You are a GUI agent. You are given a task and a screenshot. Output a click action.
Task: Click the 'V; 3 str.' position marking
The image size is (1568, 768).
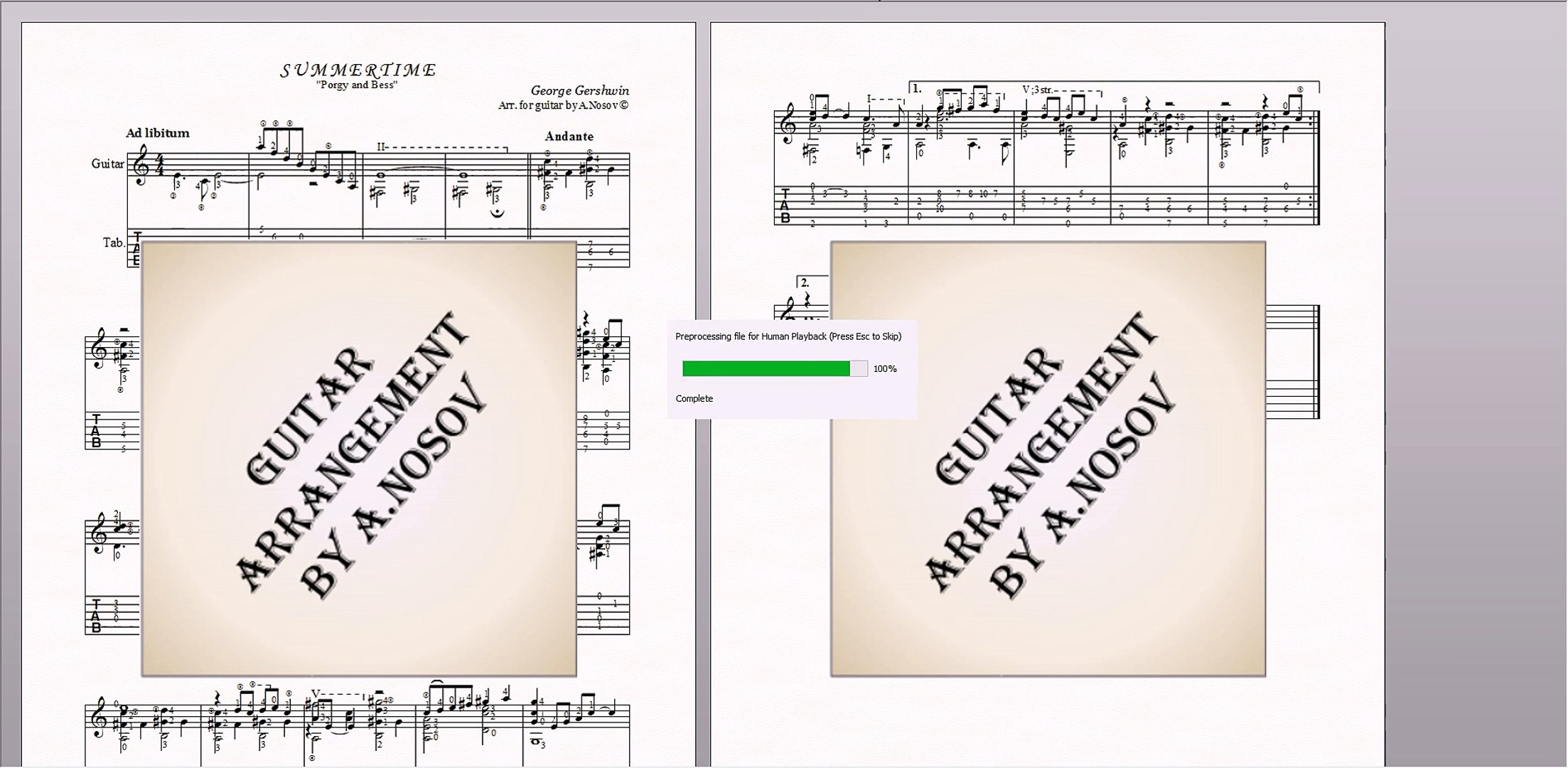click(x=1037, y=90)
